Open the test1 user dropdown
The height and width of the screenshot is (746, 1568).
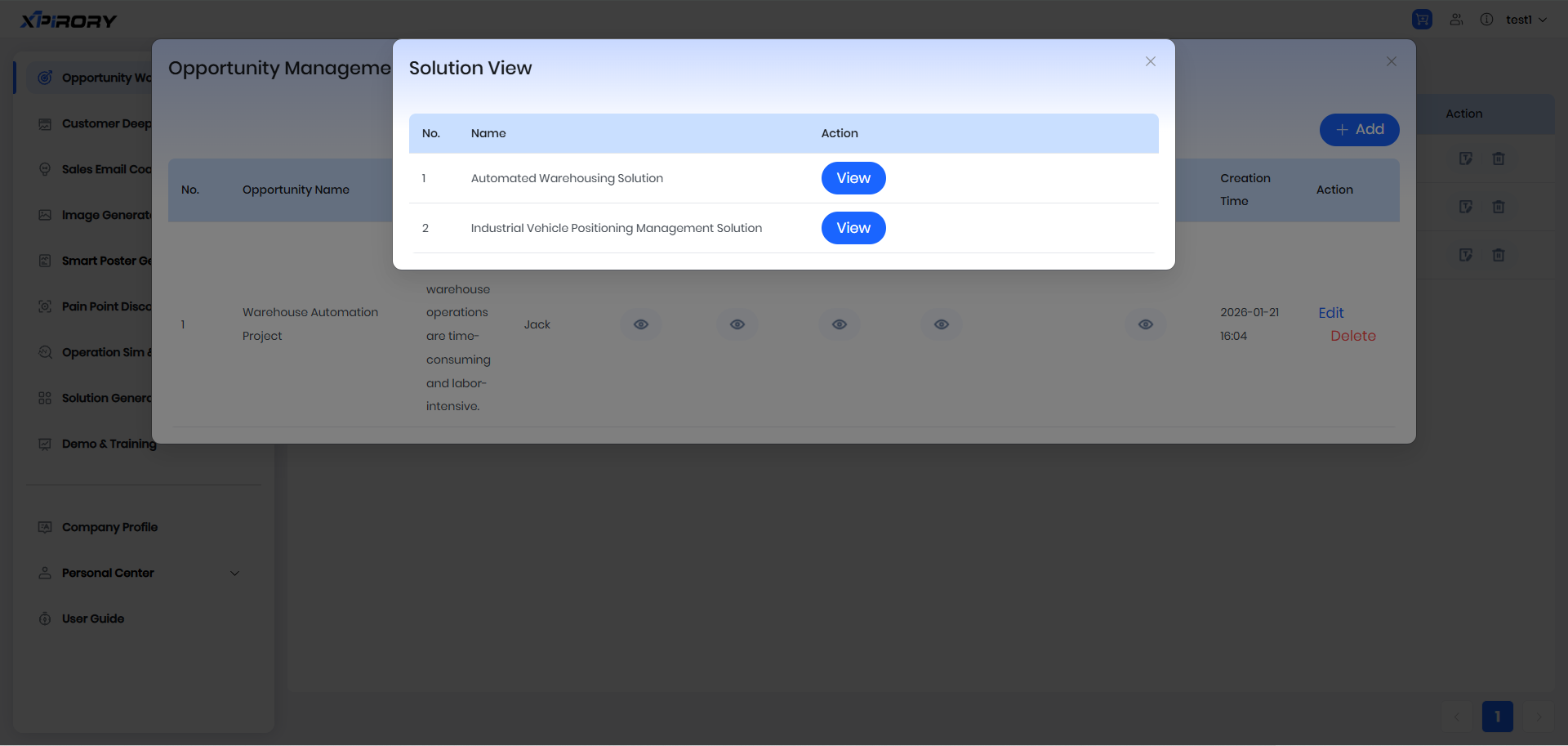pos(1526,20)
